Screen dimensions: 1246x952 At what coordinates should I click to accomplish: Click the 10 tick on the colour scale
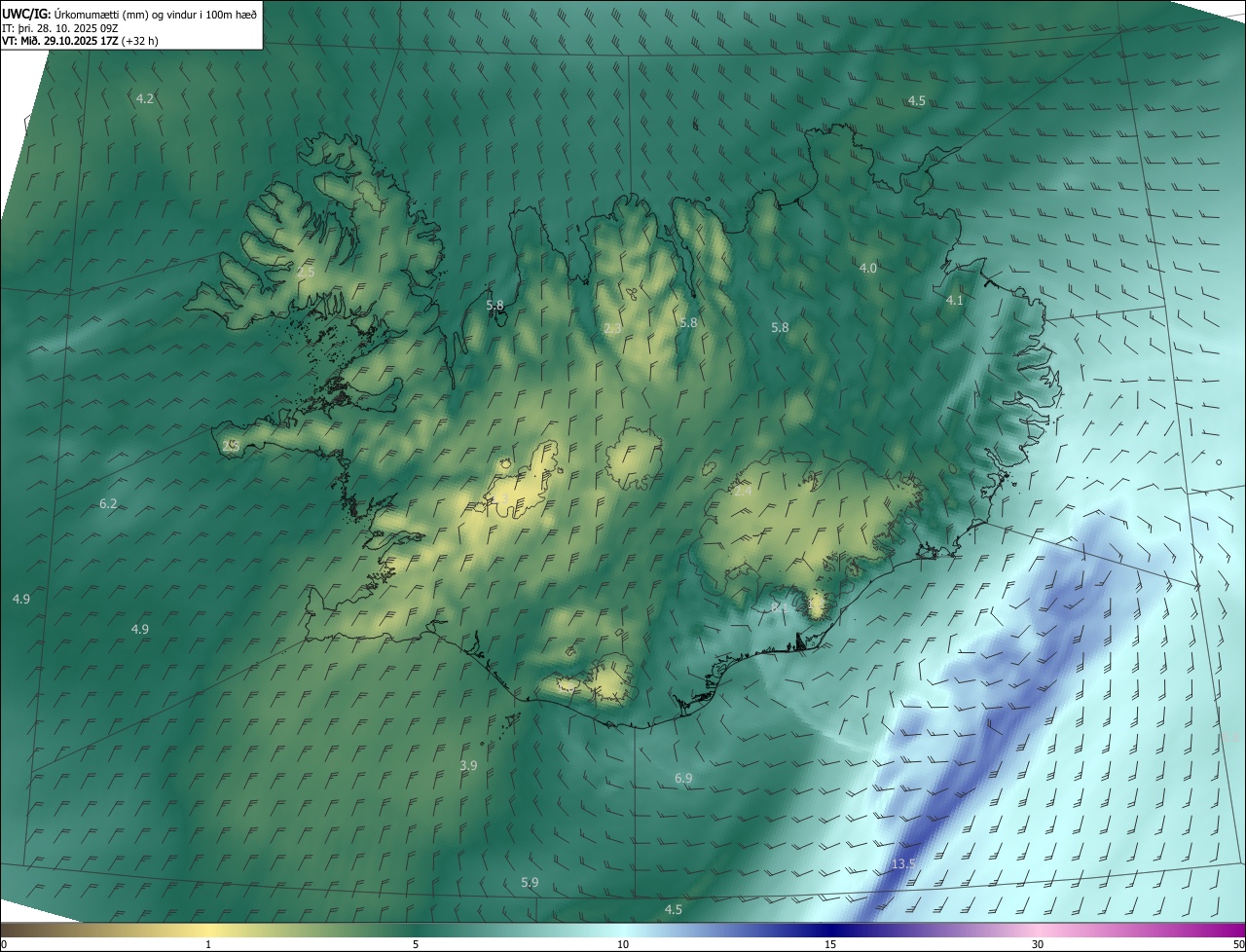tap(623, 944)
